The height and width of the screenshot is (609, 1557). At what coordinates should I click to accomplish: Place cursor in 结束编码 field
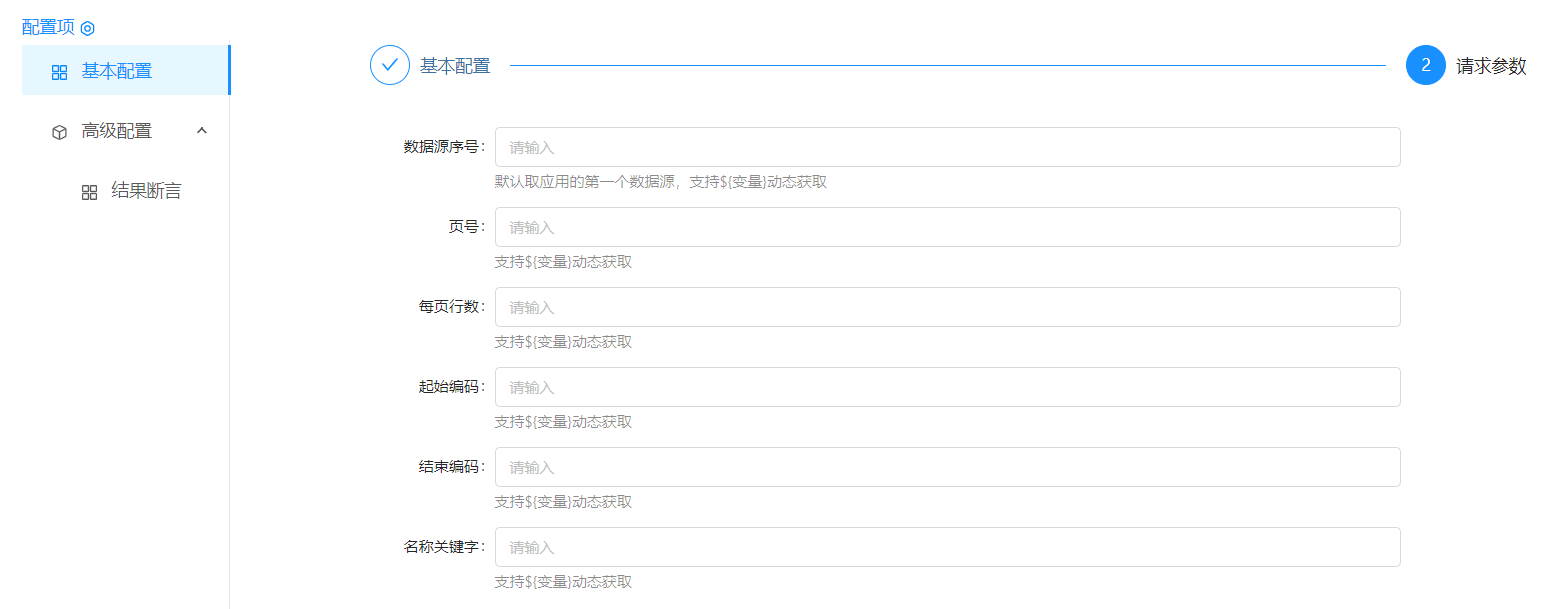point(947,467)
